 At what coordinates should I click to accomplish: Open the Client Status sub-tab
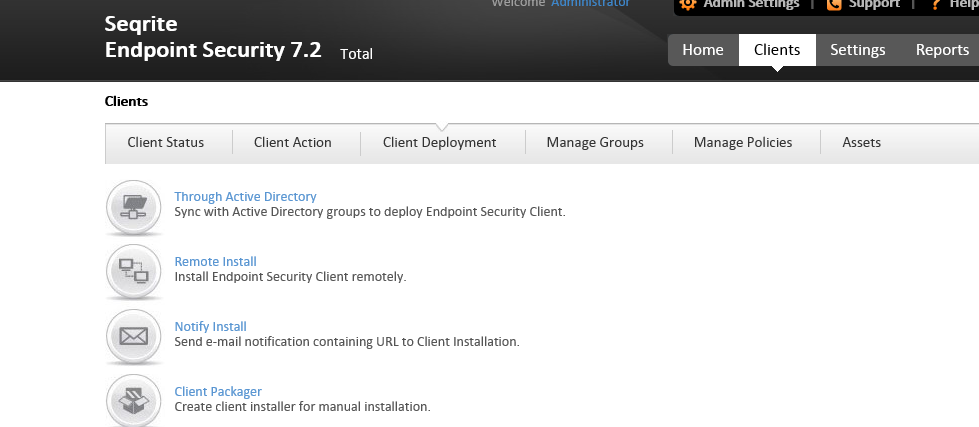(x=165, y=142)
